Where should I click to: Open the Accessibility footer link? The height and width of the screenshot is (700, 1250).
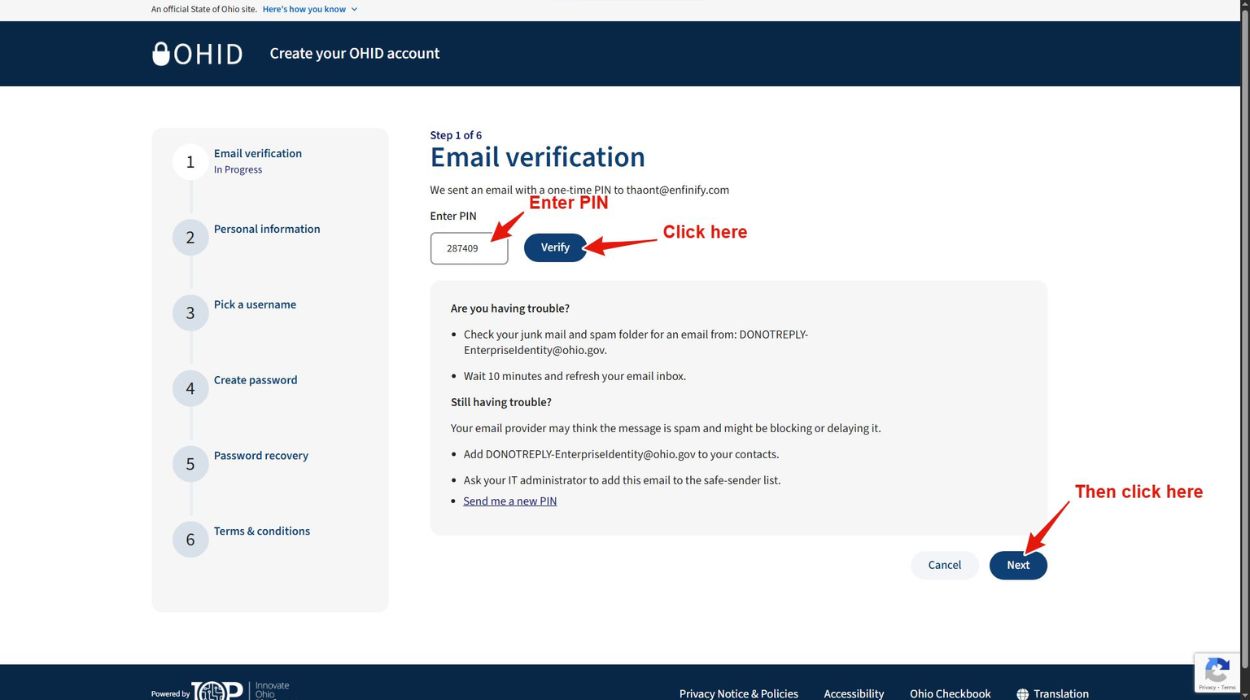point(853,693)
